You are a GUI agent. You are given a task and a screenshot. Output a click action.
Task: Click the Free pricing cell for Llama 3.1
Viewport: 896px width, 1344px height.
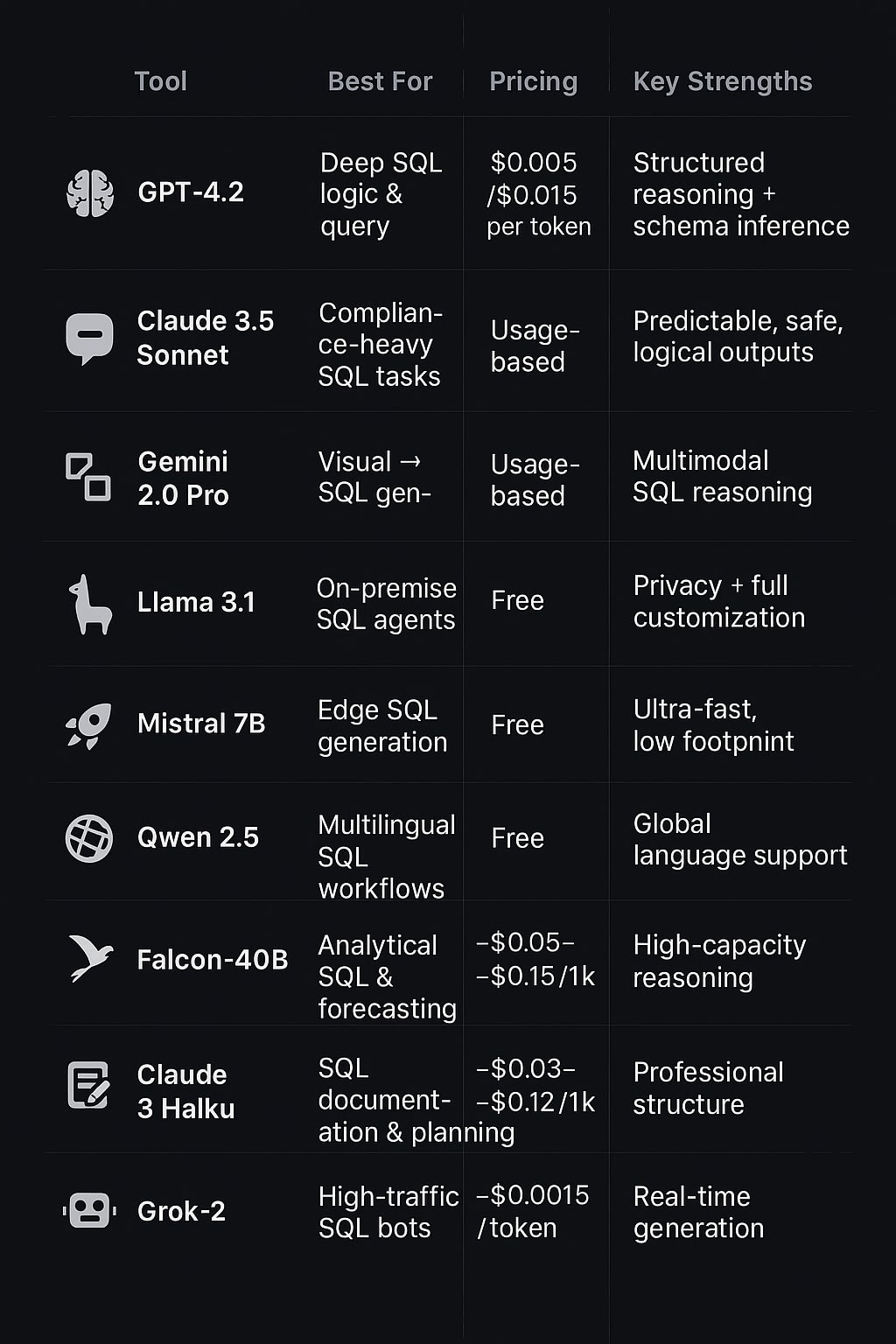[x=517, y=601]
